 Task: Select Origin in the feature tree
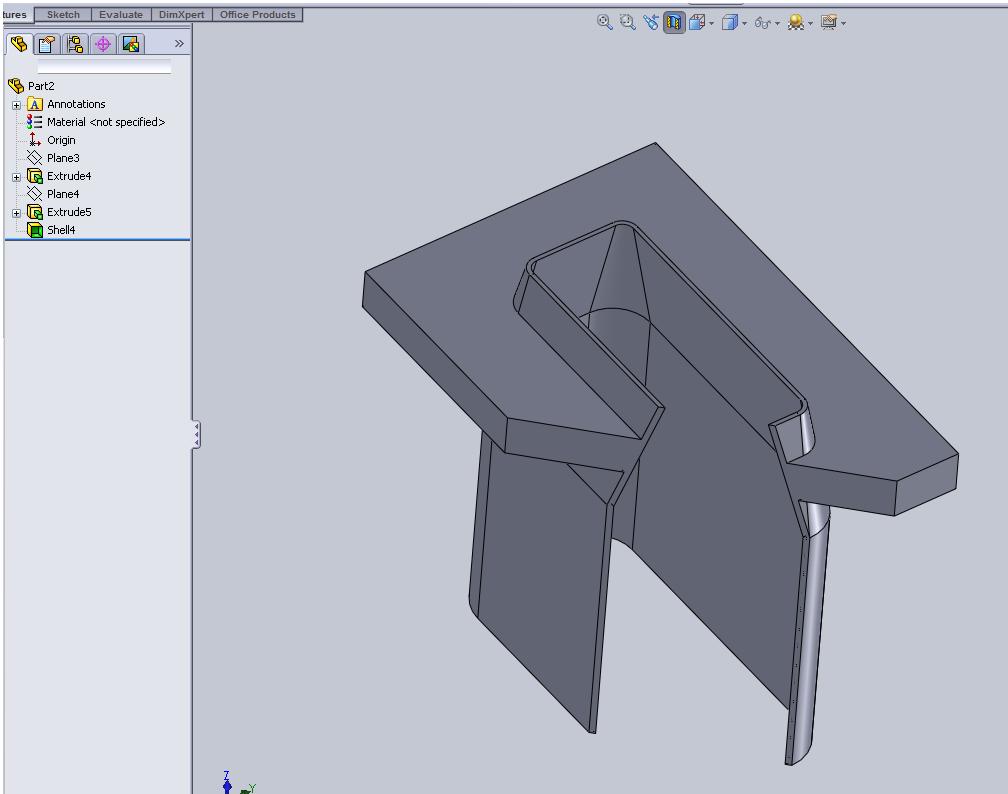61,140
